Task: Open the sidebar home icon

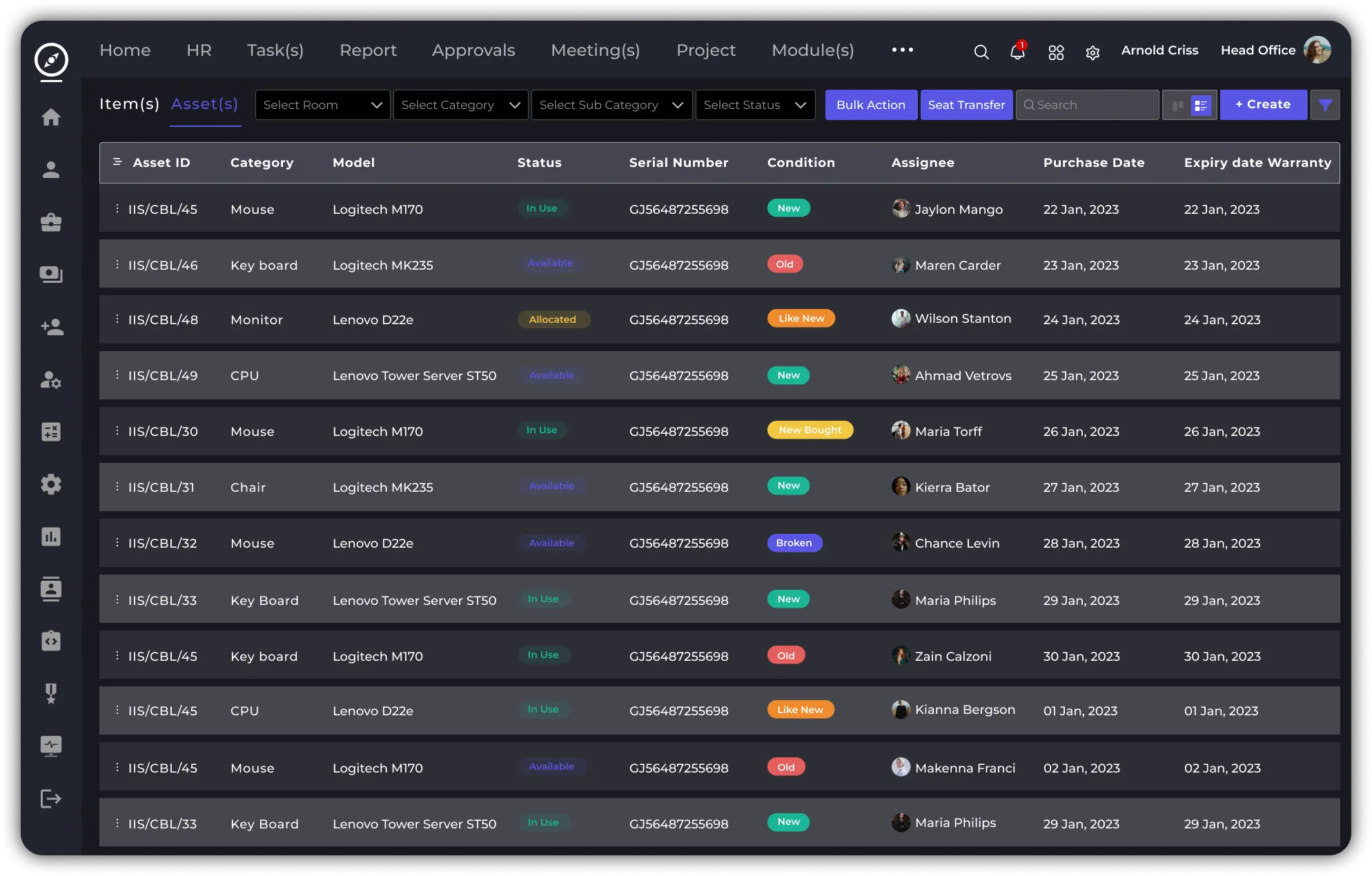Action: tap(51, 117)
